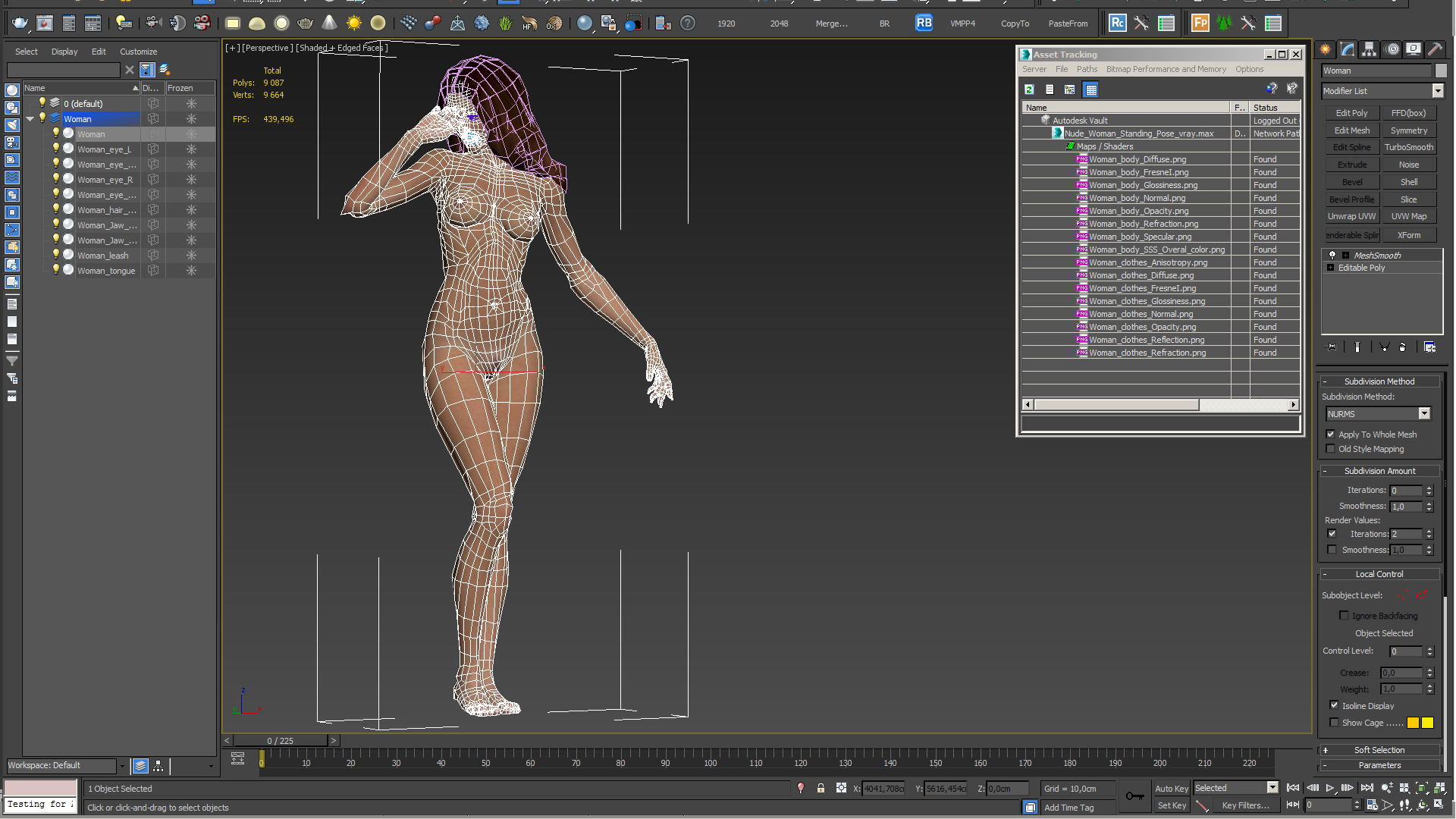Toggle visibility bulb of Woman_tongue
This screenshot has height=819, width=1456.
(x=55, y=270)
